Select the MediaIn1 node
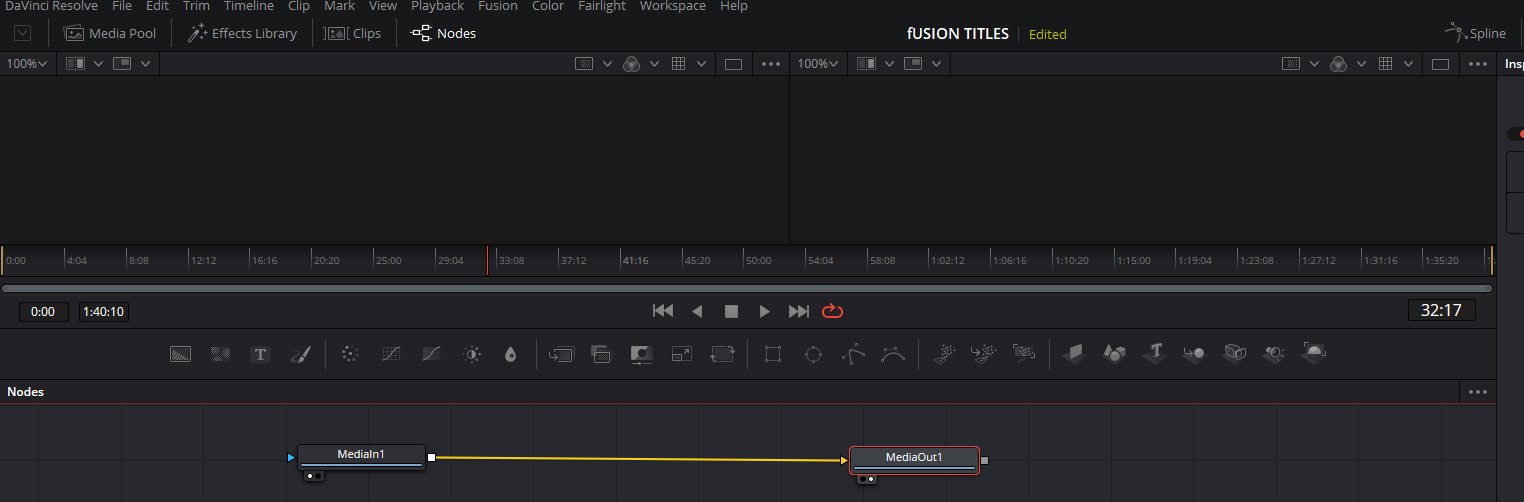Viewport: 1524px width, 502px height. 361,457
